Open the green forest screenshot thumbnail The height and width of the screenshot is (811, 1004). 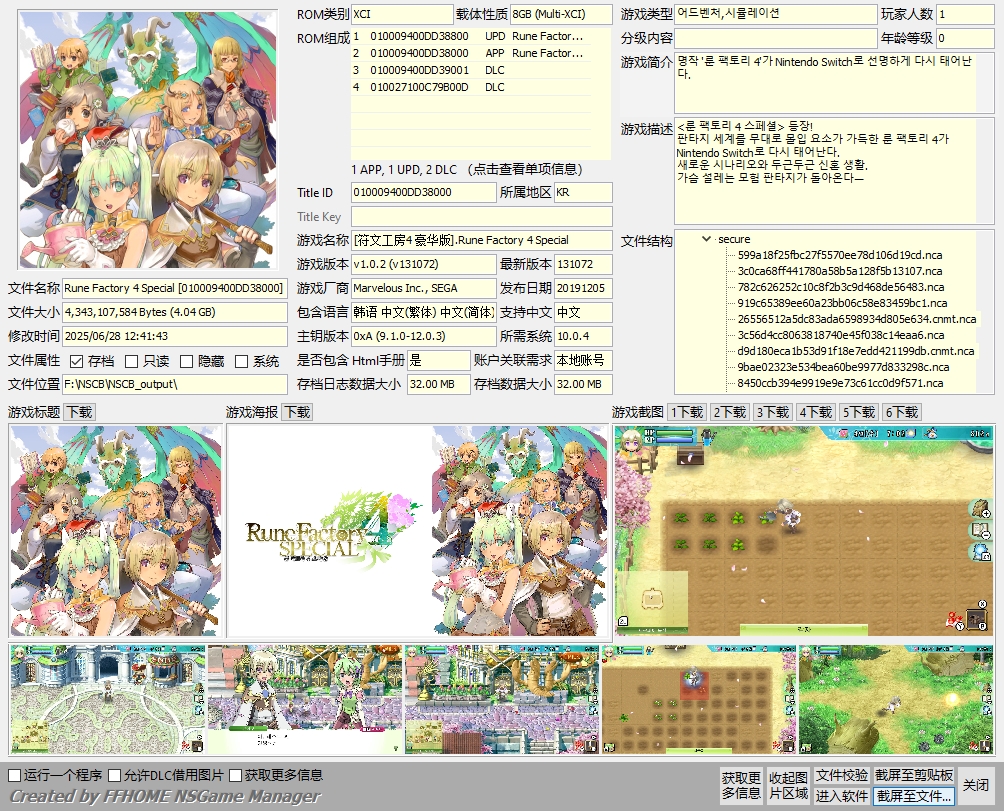896,699
